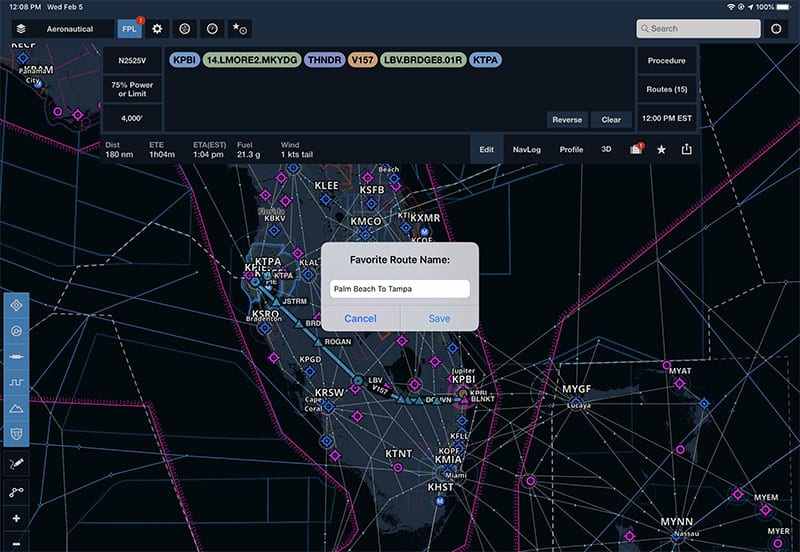Zoom in with the plus button
800x552 pixels.
point(16,518)
